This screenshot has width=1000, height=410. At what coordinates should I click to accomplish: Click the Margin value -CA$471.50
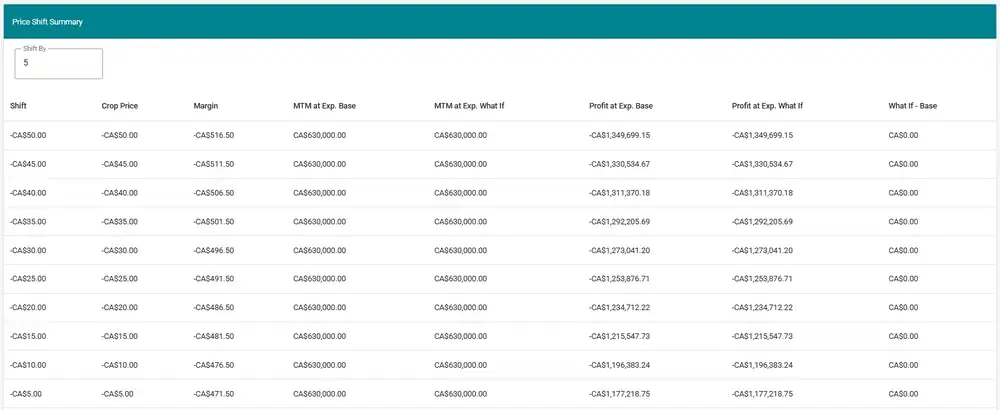click(214, 394)
